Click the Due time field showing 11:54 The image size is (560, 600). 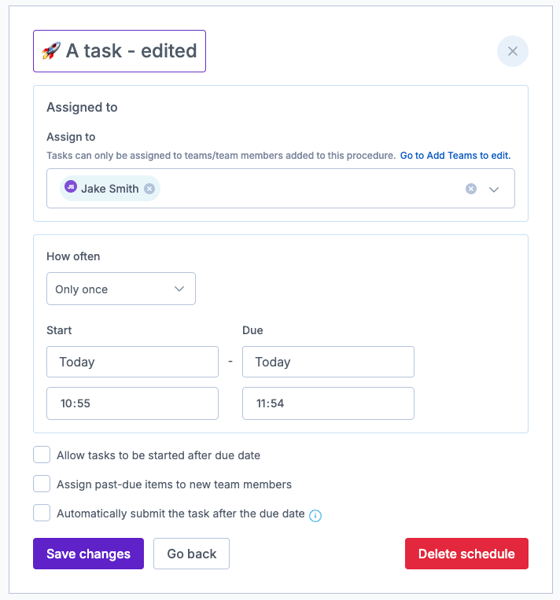[328, 403]
